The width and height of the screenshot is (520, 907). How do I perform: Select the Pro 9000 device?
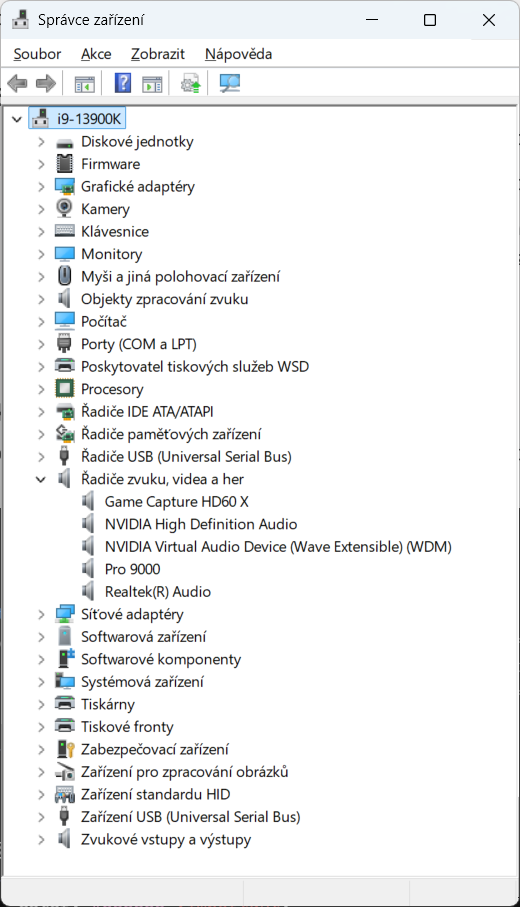[132, 569]
